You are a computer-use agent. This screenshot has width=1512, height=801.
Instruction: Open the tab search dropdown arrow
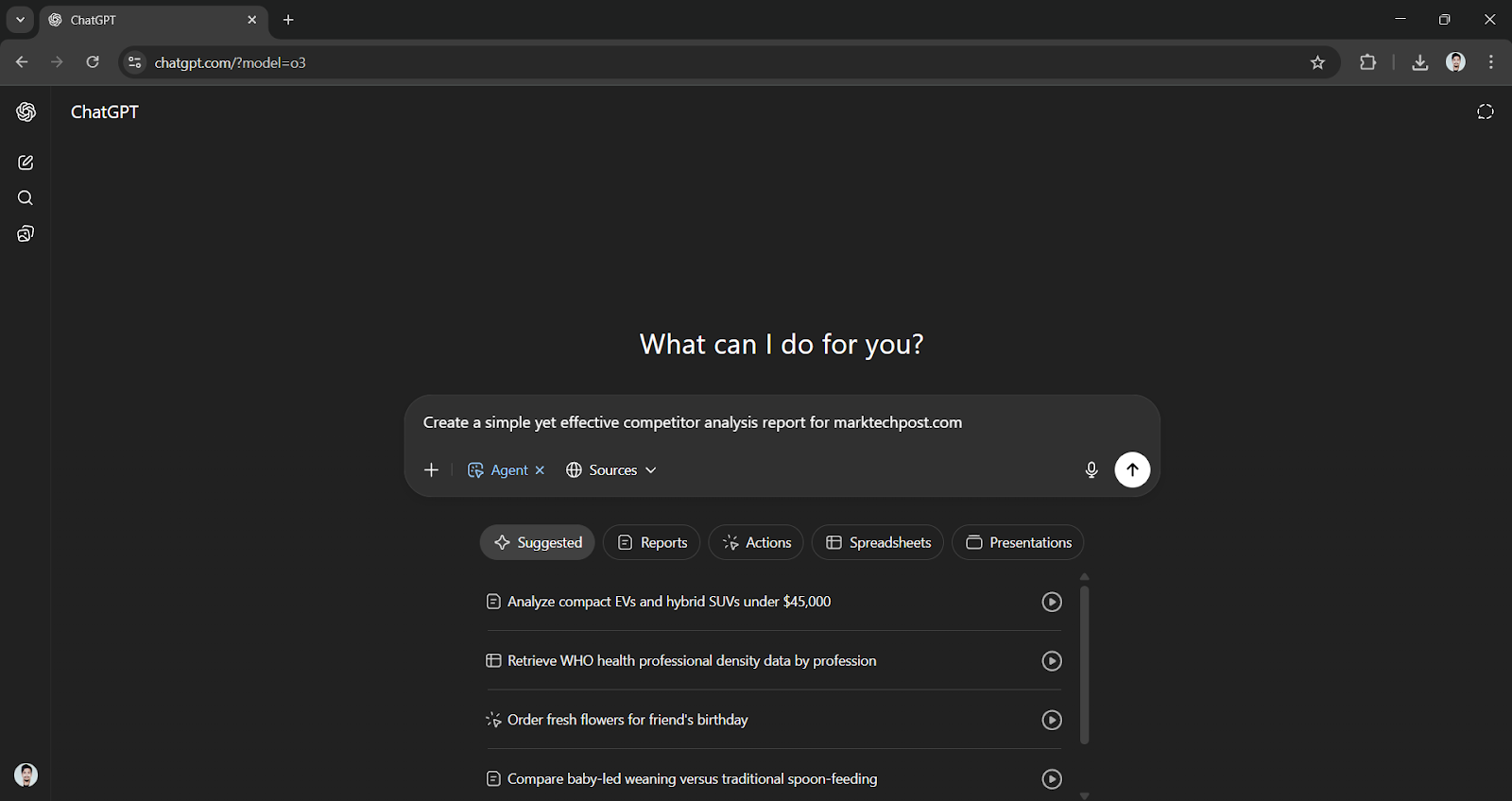(20, 20)
